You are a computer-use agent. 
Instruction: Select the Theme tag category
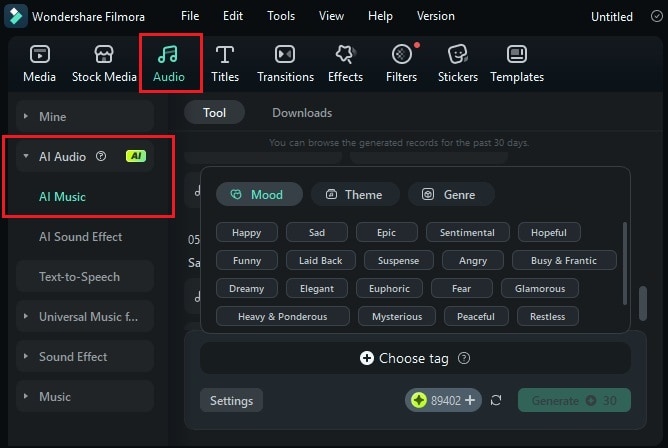[x=355, y=195]
